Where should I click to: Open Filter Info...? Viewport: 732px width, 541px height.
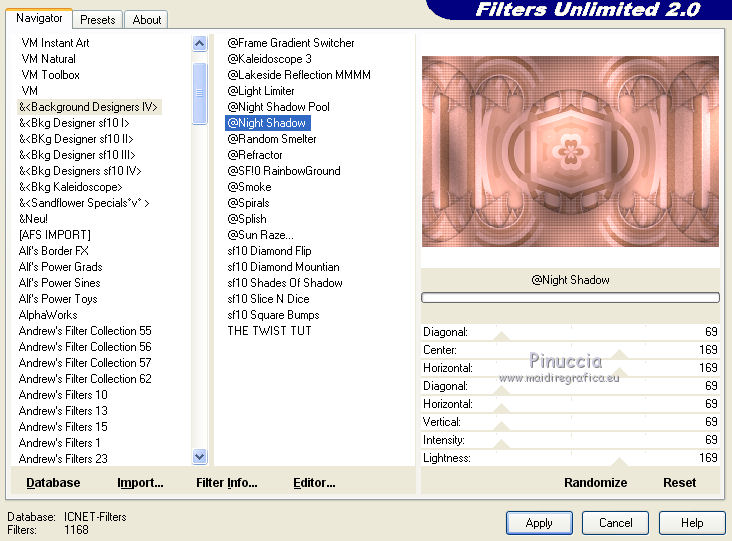point(226,483)
